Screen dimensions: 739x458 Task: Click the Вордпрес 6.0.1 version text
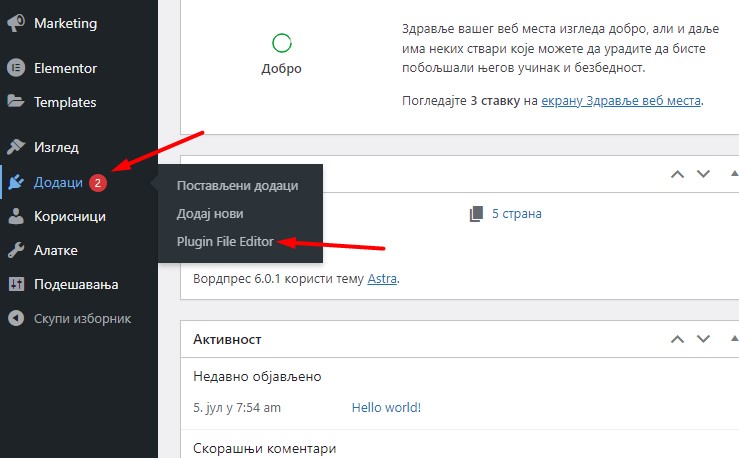coord(236,278)
